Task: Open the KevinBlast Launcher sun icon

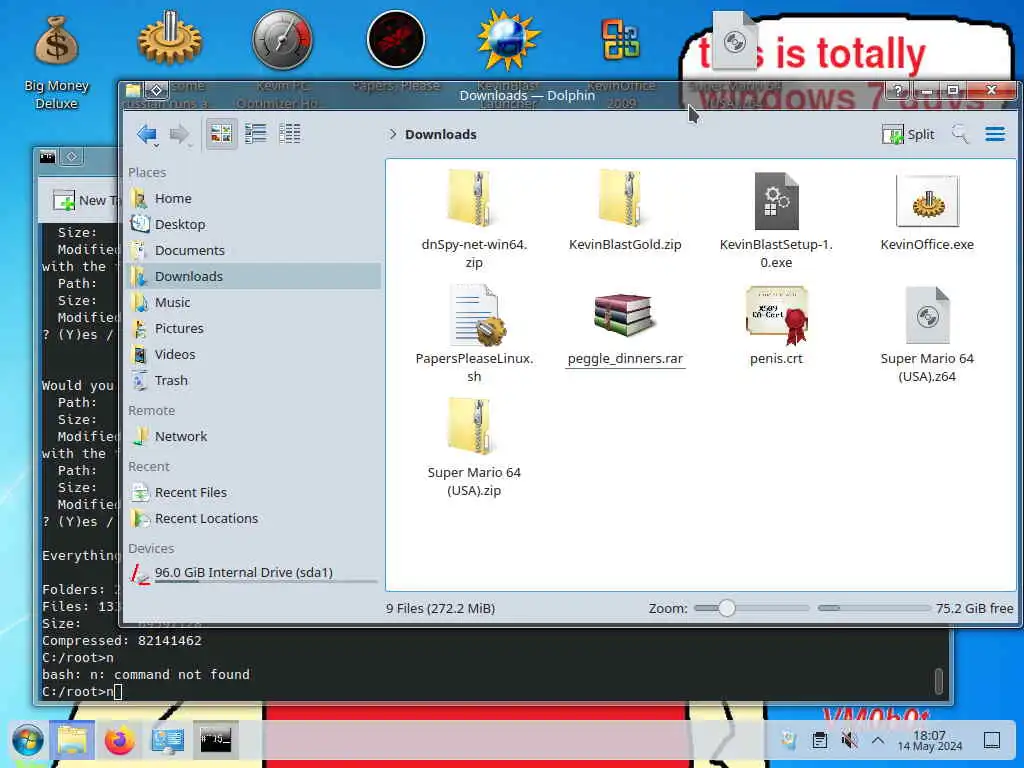Action: coord(508,40)
